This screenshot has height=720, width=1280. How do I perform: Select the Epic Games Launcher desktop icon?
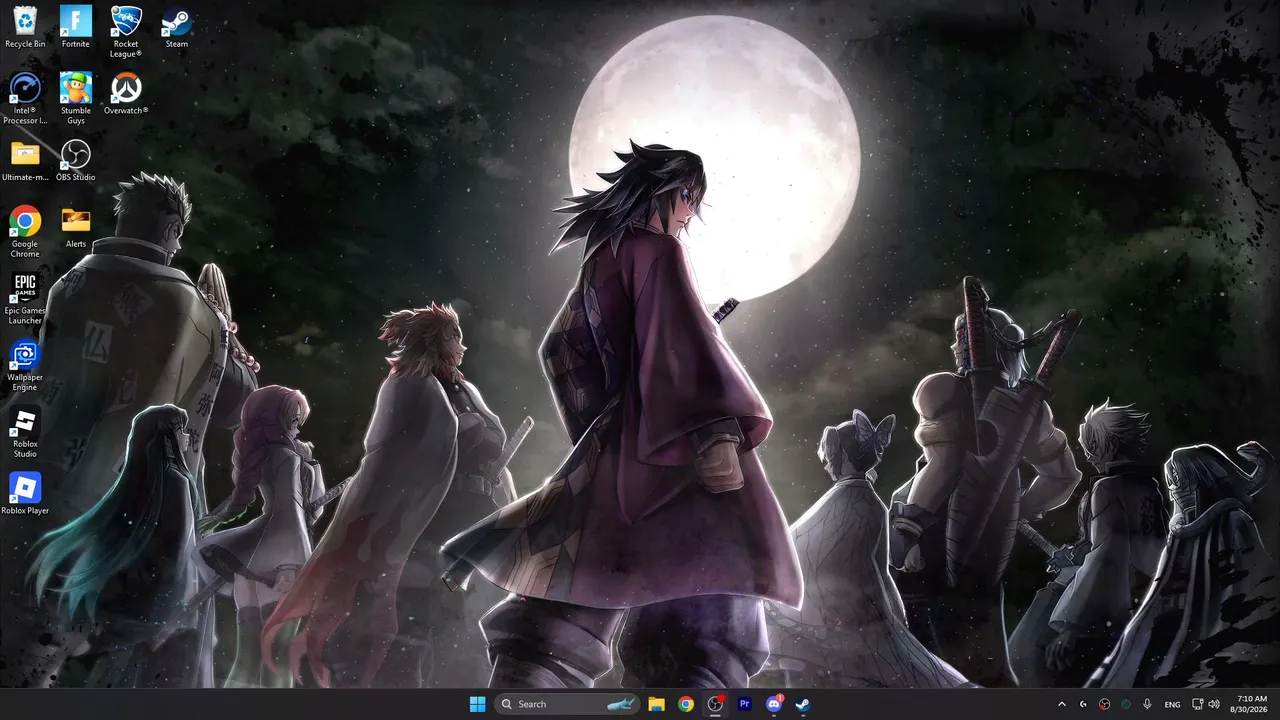[25, 298]
